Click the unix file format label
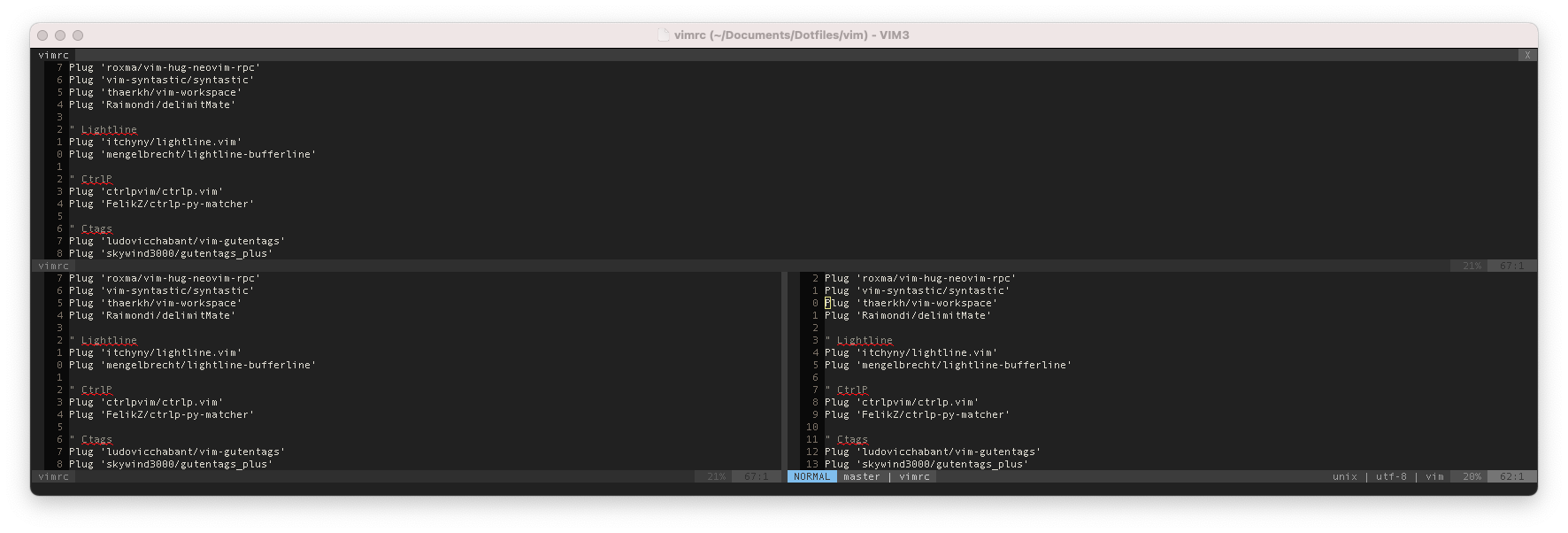 click(1344, 476)
